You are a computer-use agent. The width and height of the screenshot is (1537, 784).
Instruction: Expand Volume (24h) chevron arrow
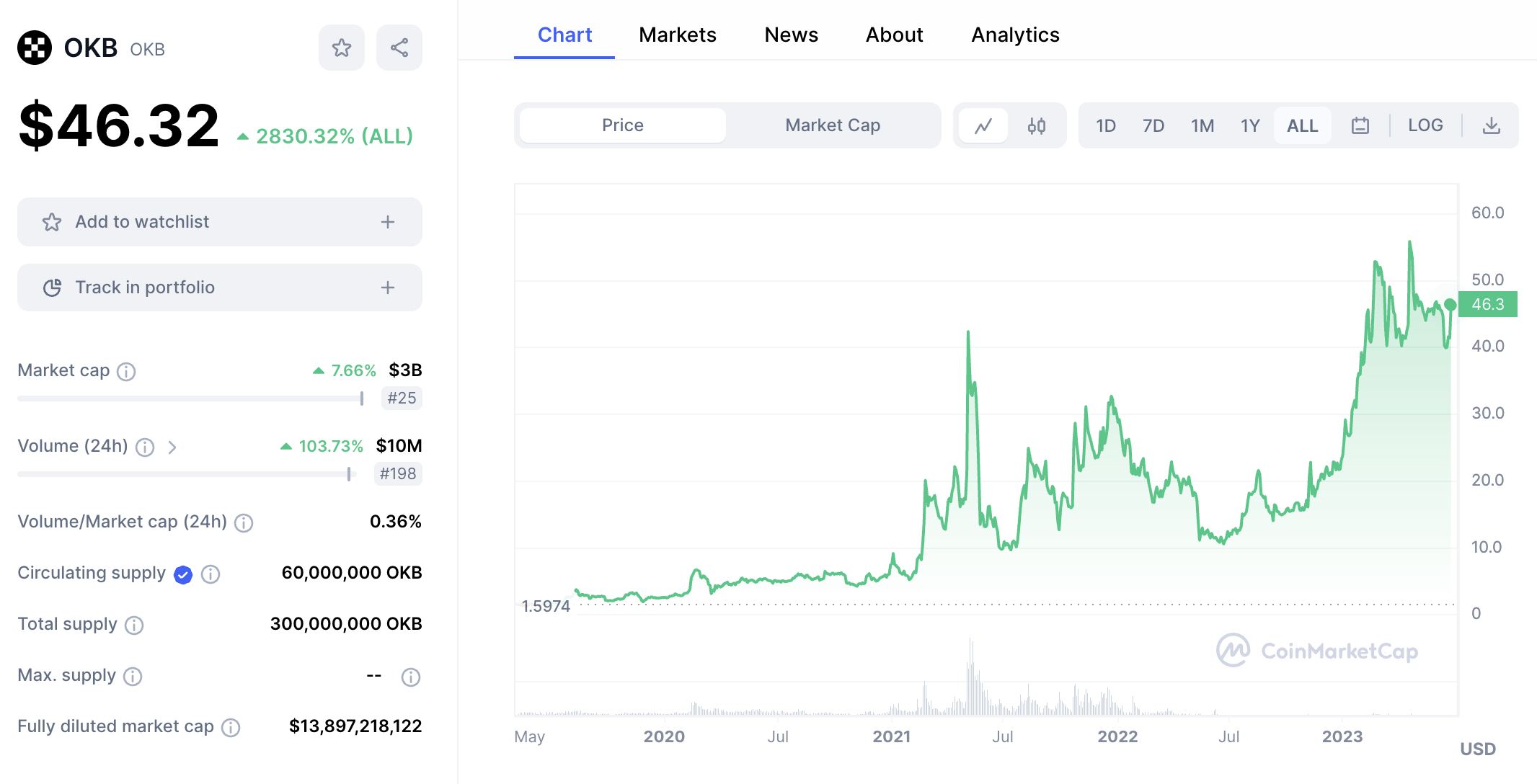point(172,447)
